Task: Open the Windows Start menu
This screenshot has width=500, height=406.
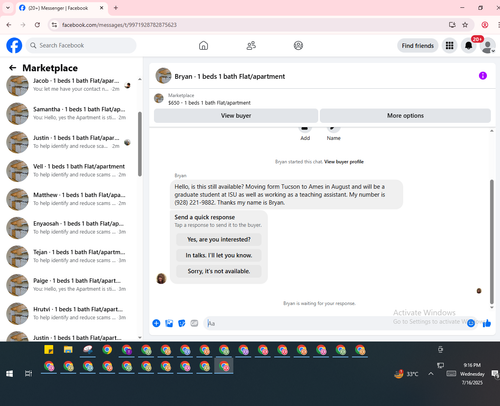Action: [x=9, y=374]
